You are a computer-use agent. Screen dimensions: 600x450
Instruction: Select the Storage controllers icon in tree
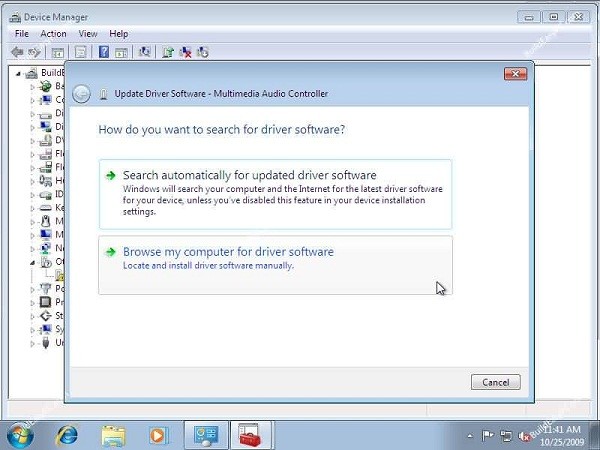click(x=46, y=316)
